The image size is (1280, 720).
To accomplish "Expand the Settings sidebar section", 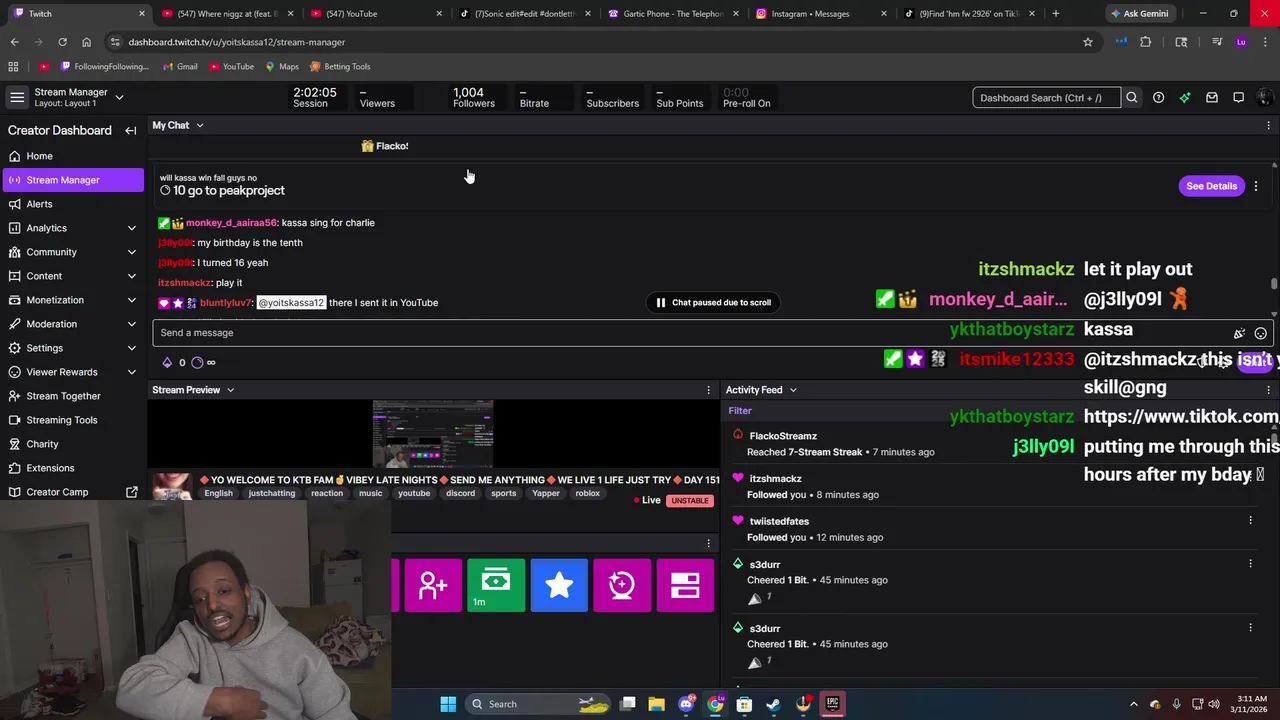I will pyautogui.click(x=131, y=348).
